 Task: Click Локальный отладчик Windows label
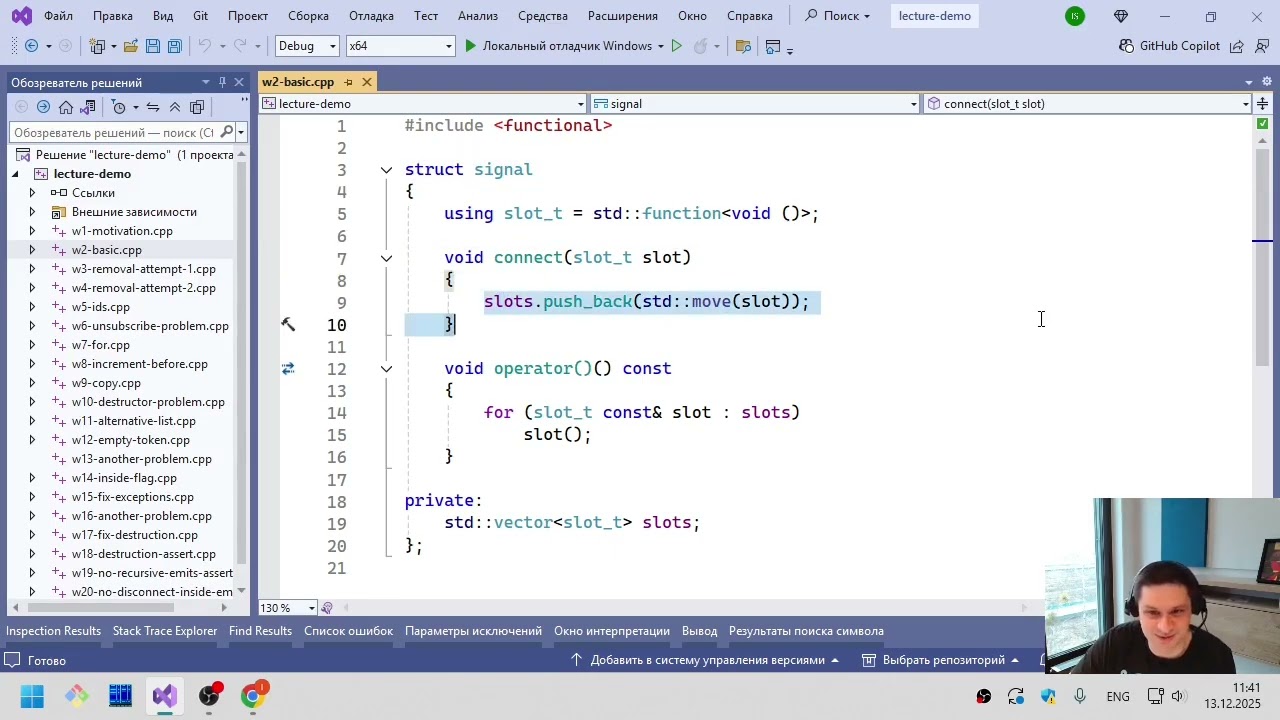tap(567, 46)
